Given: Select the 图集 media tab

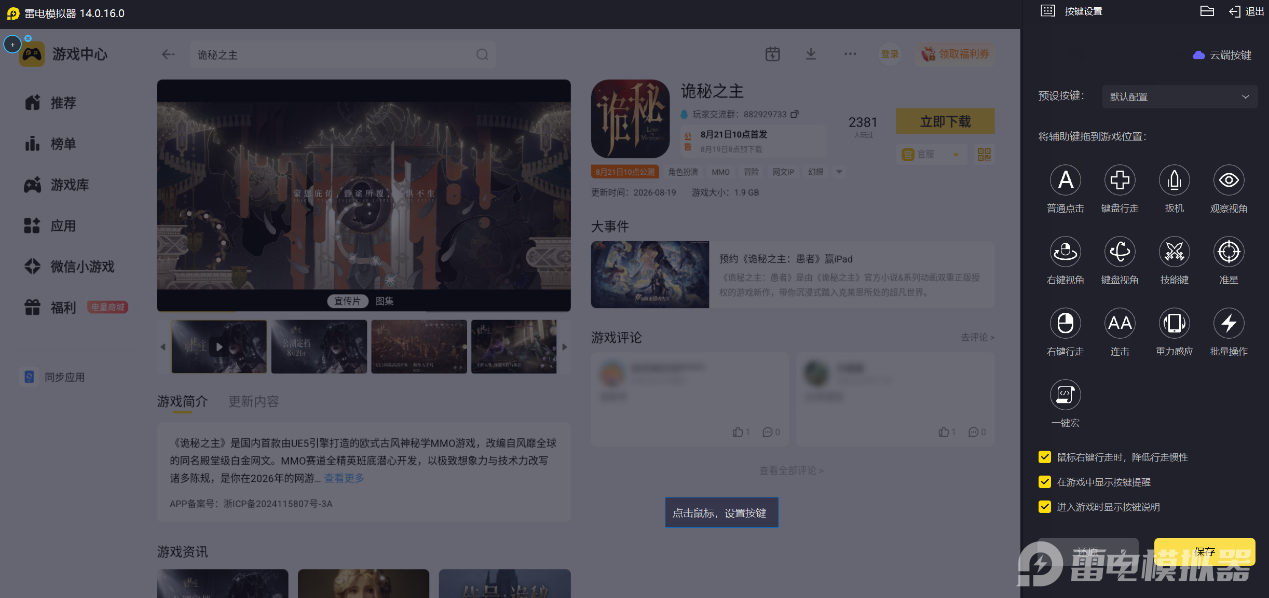Looking at the screenshot, I should (x=384, y=301).
